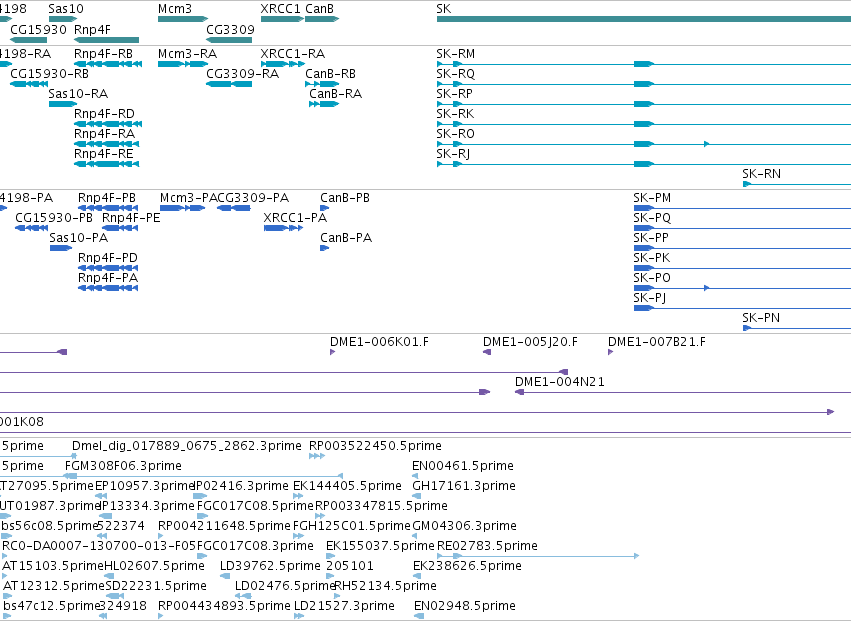
Task: Select the CanB-RA transcript label
Action: click(335, 94)
